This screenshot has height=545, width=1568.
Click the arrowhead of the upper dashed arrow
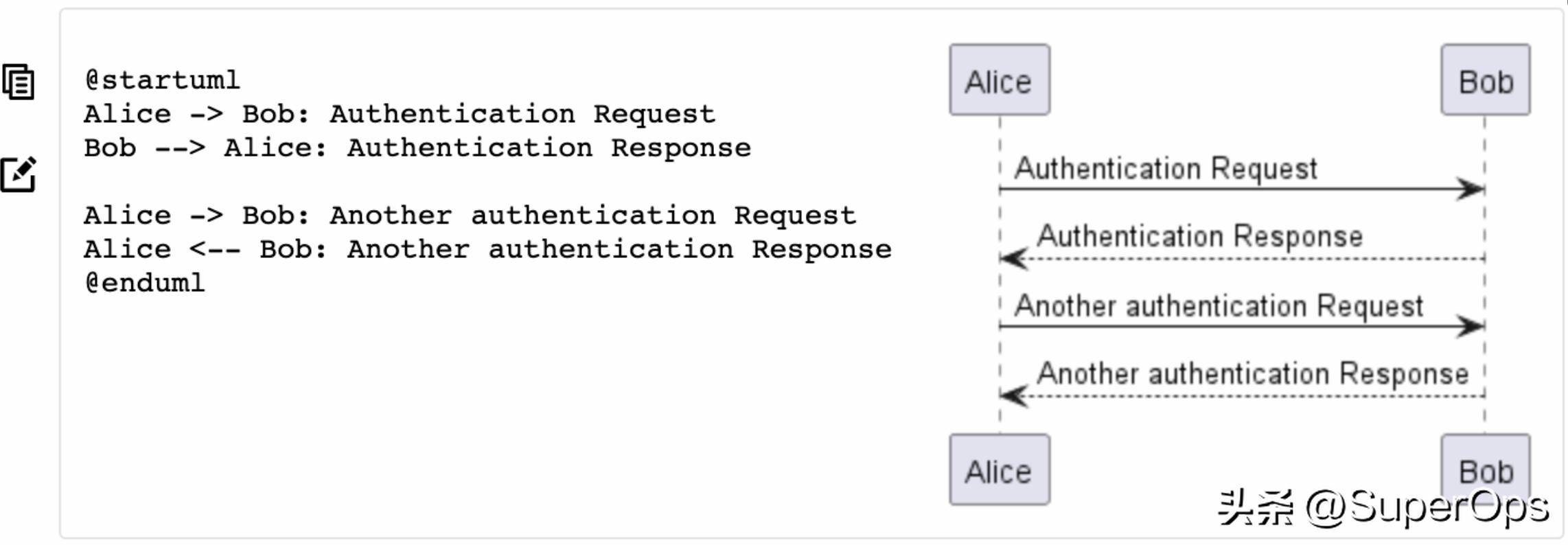pyautogui.click(x=1013, y=259)
